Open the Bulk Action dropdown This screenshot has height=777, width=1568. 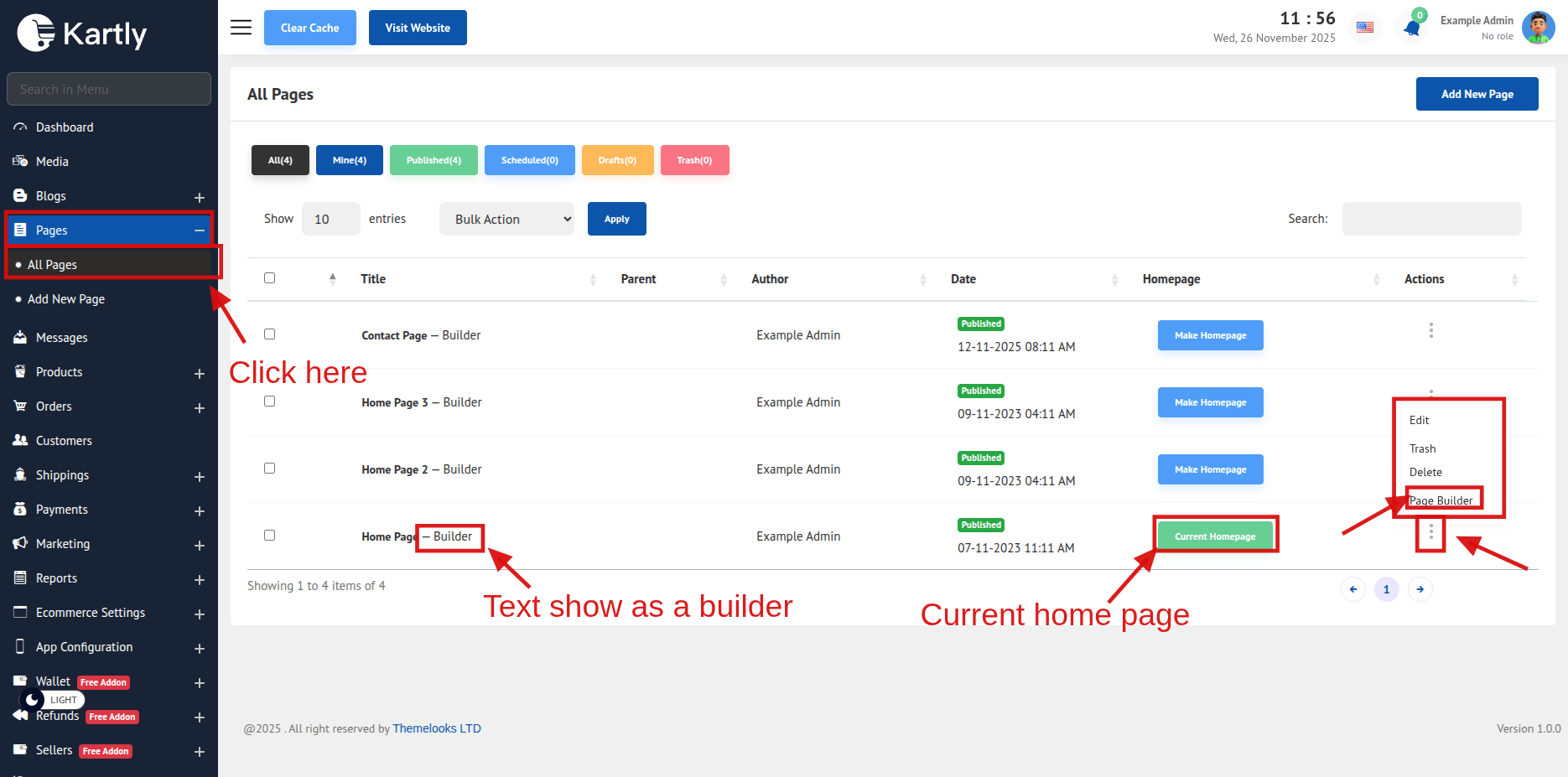[506, 219]
